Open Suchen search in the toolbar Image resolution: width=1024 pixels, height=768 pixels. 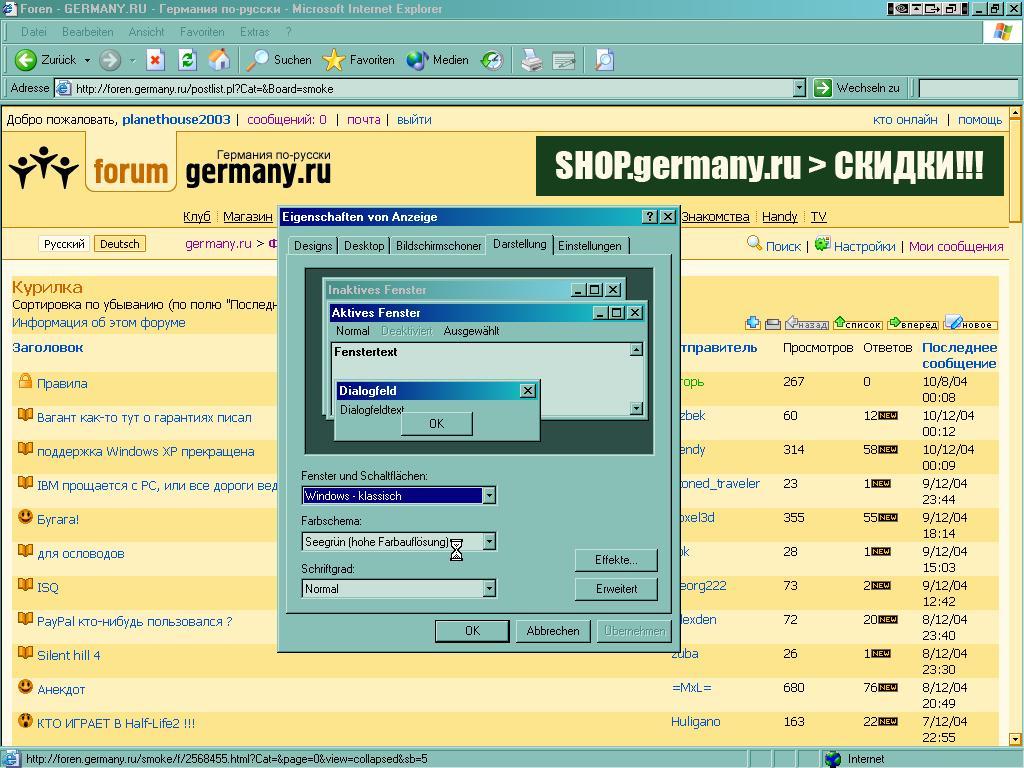pyautogui.click(x=278, y=60)
